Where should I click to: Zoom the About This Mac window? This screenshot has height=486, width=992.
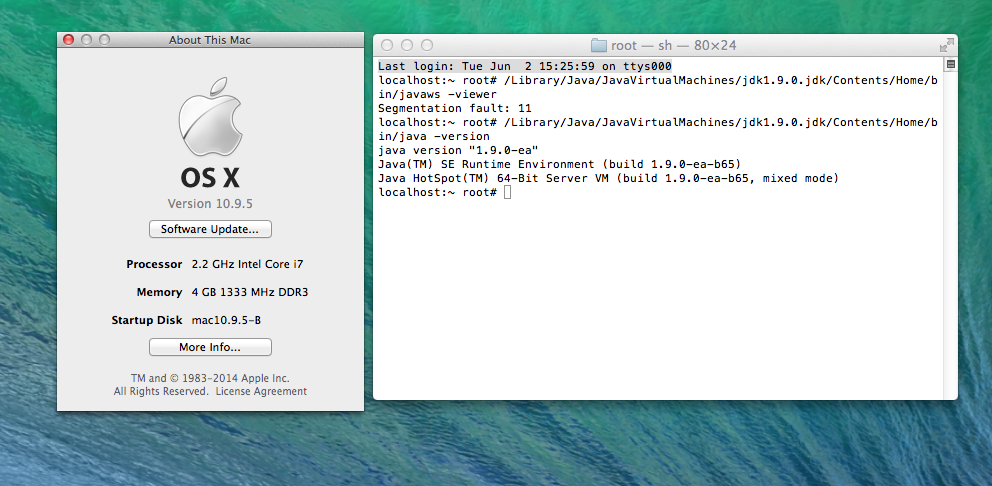(104, 40)
